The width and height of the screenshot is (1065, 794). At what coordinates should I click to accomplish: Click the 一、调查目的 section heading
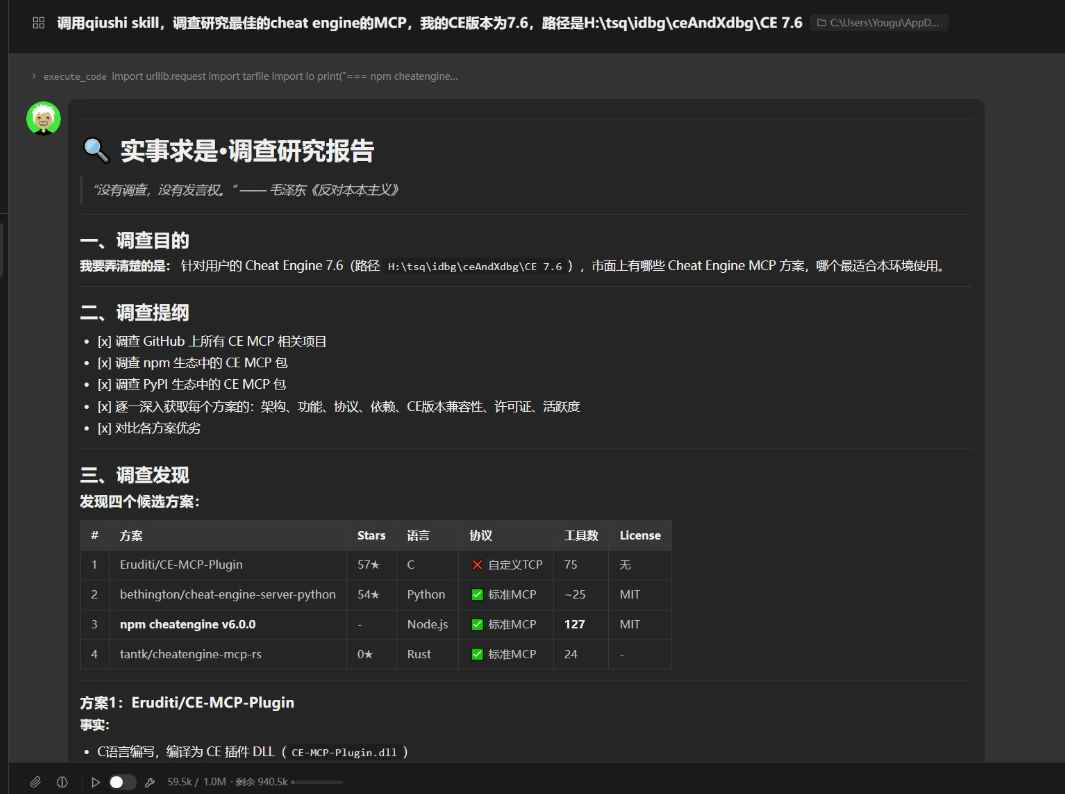click(x=134, y=240)
